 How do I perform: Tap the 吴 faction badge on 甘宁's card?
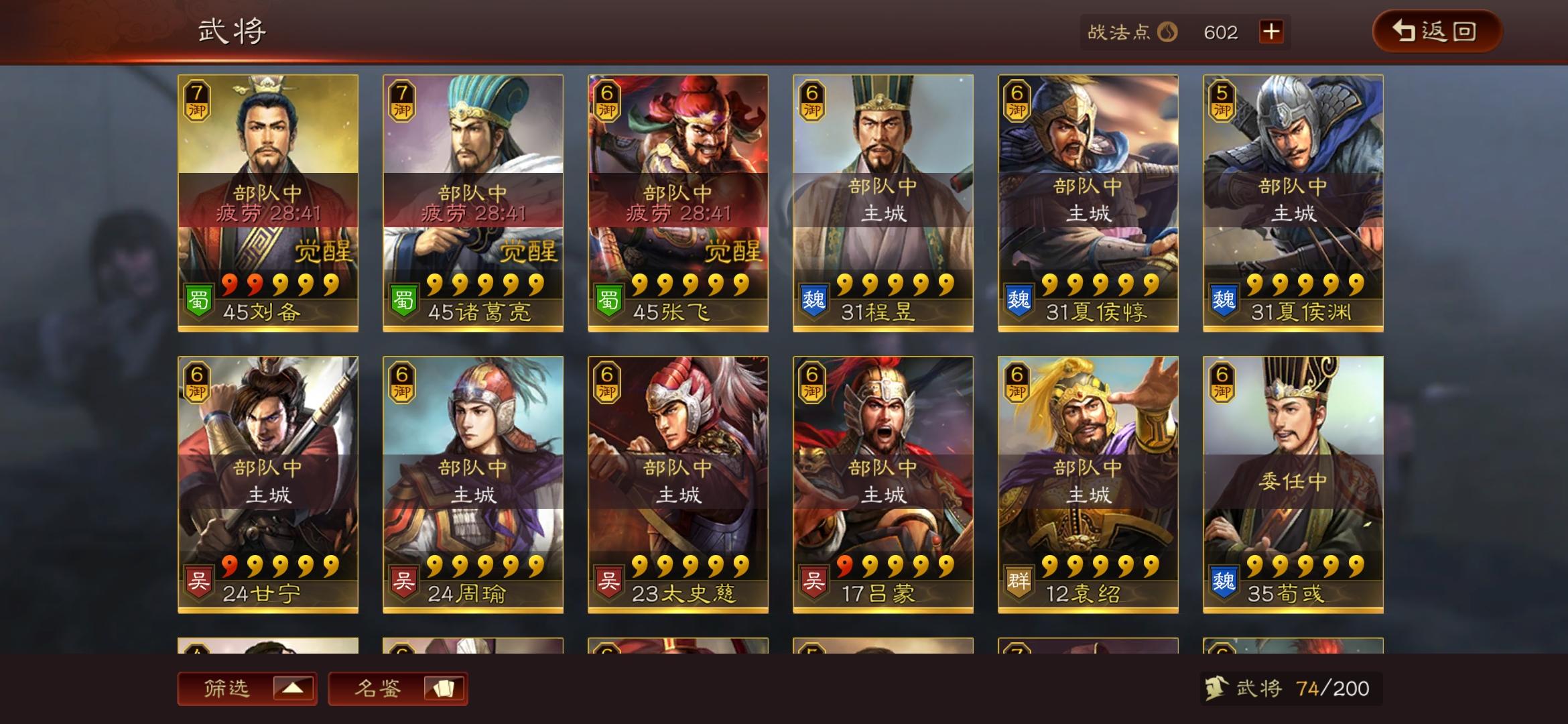199,581
